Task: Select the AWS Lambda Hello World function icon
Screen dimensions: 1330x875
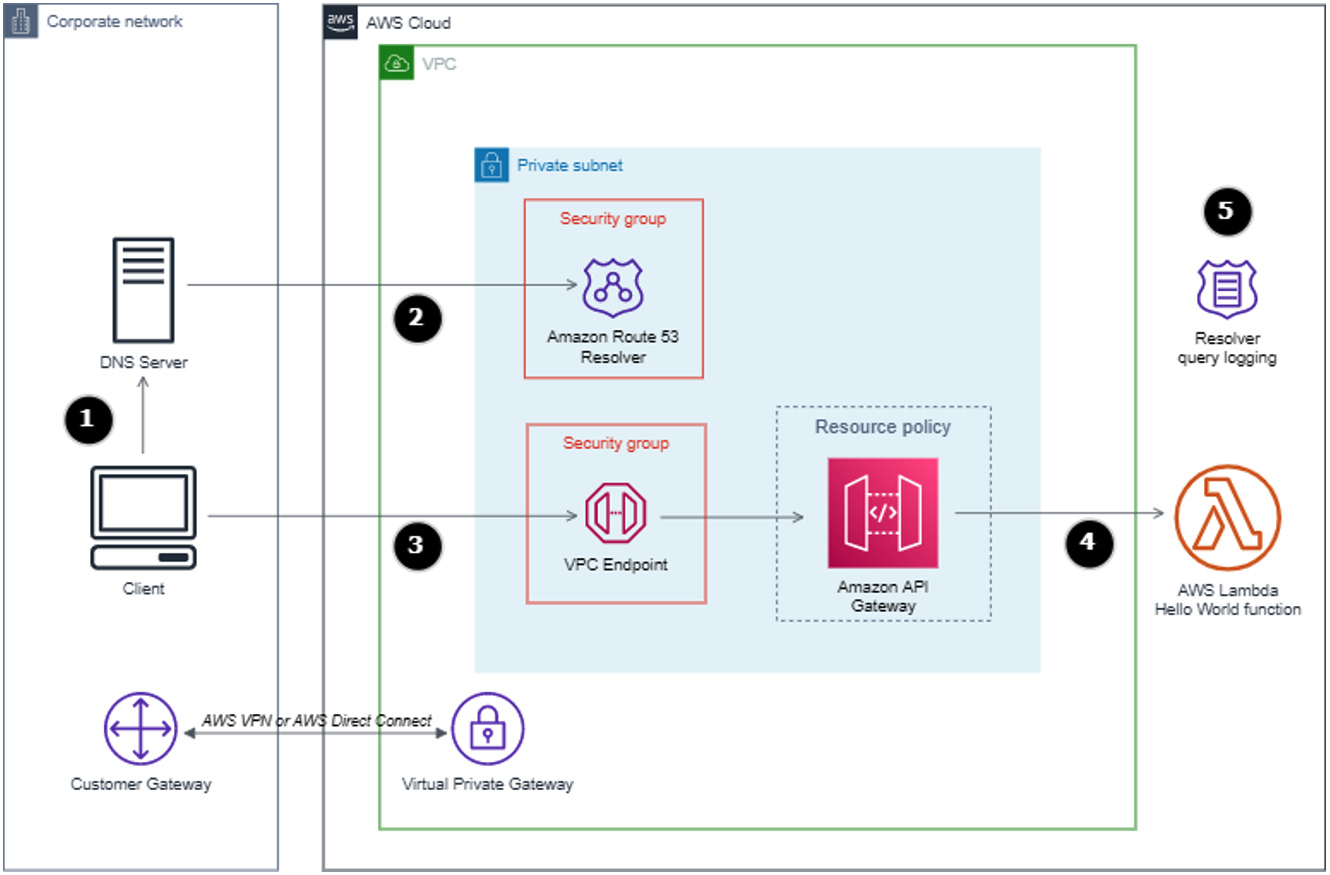Action: [1228, 515]
